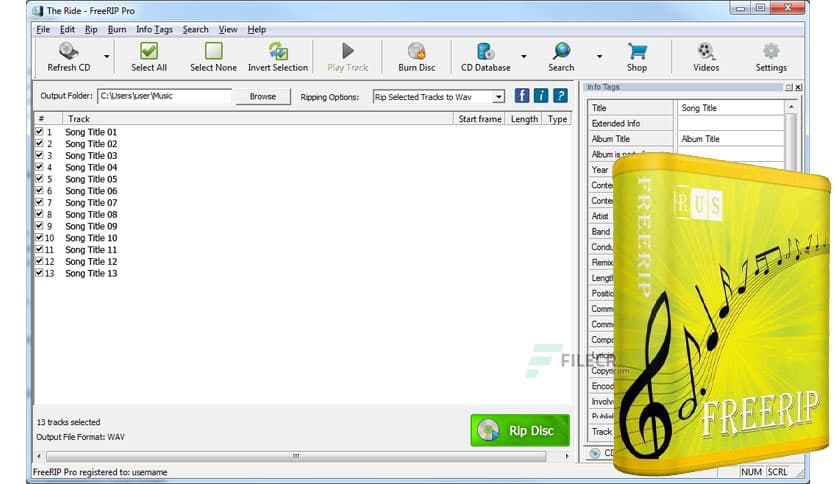Click the Search globe icon in toolbar
The height and width of the screenshot is (484, 836).
click(561, 51)
